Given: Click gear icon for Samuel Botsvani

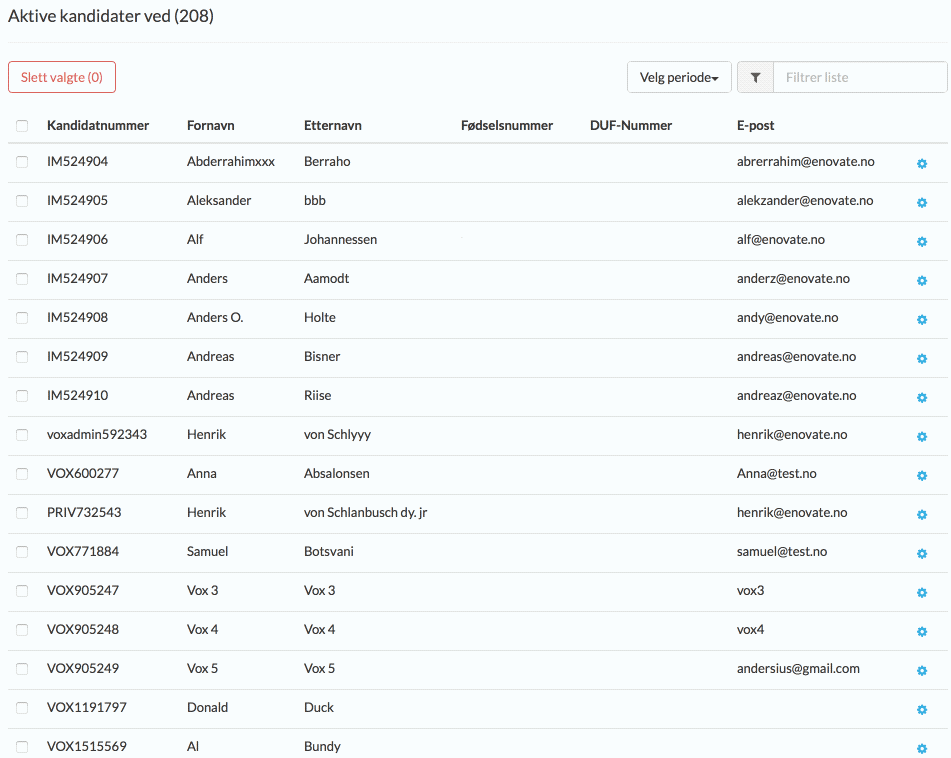Looking at the screenshot, I should click(922, 553).
